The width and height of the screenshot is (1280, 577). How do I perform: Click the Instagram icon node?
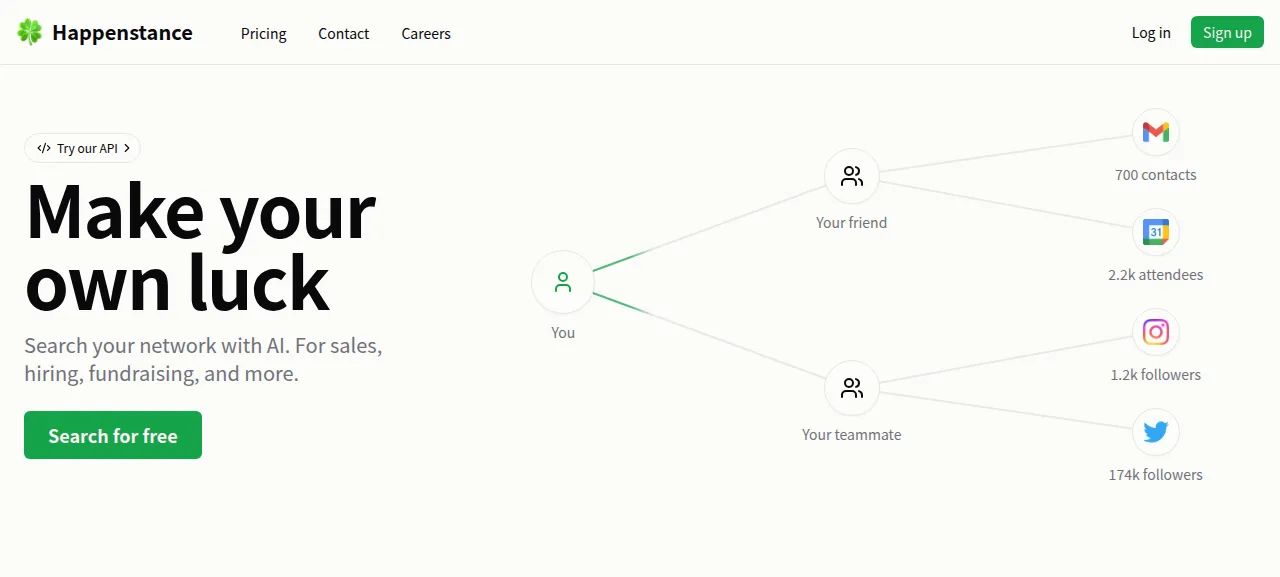point(1155,332)
